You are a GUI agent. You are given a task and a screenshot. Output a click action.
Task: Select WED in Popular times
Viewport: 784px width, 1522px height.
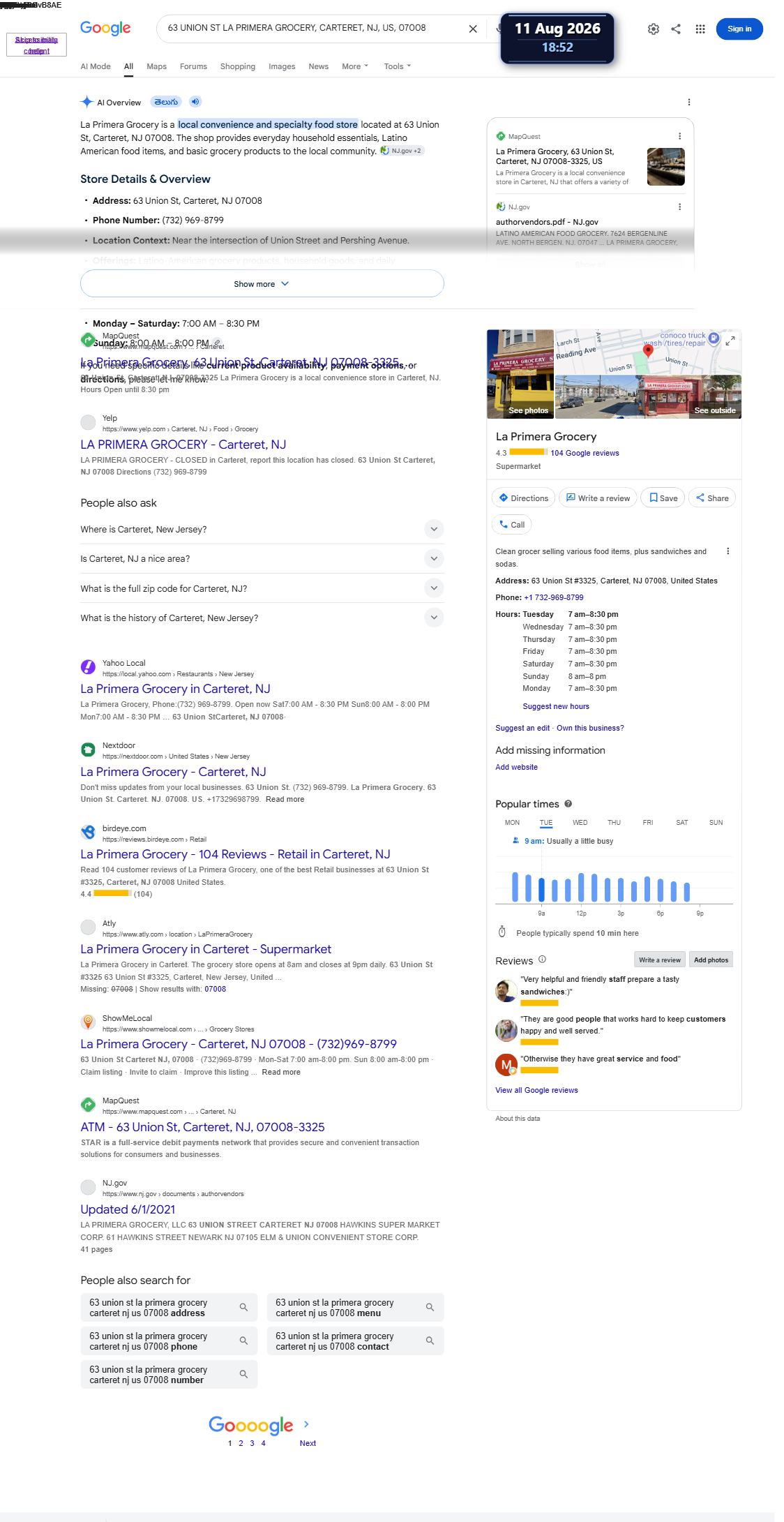pos(580,822)
